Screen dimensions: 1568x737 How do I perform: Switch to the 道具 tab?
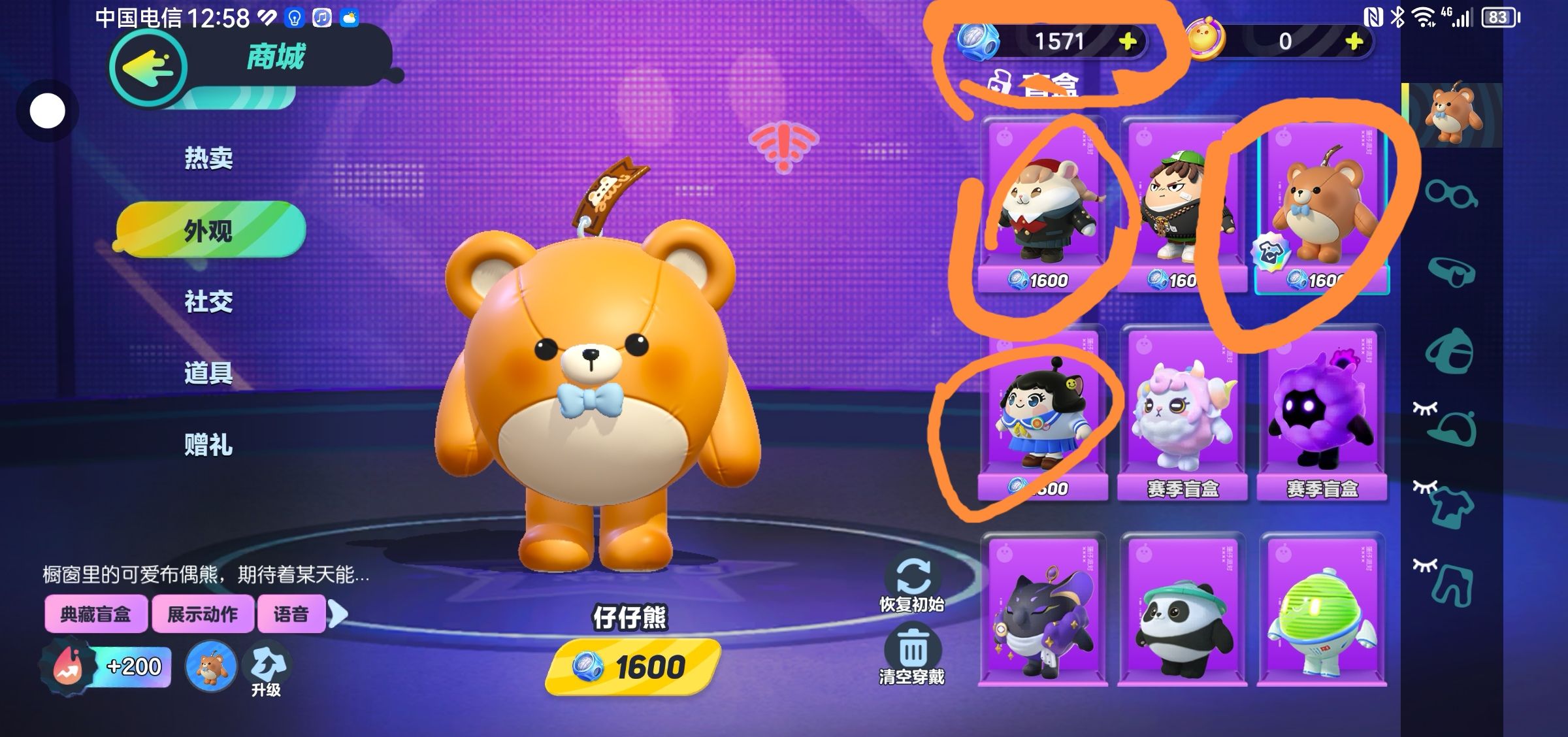click(208, 373)
